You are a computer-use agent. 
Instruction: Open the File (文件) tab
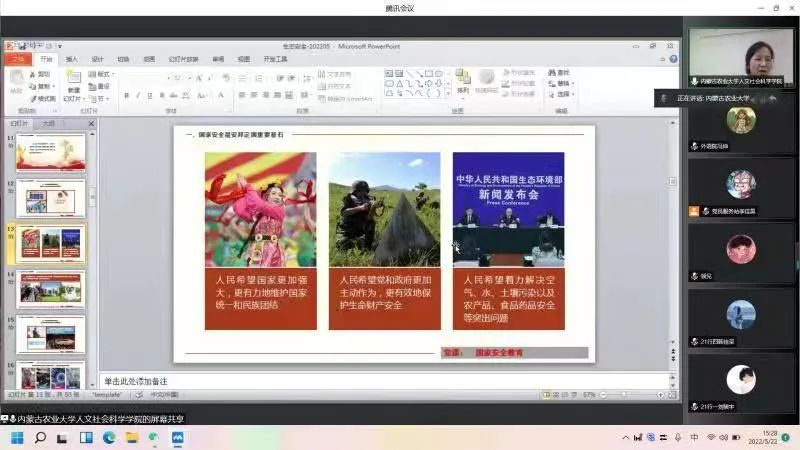[18, 59]
